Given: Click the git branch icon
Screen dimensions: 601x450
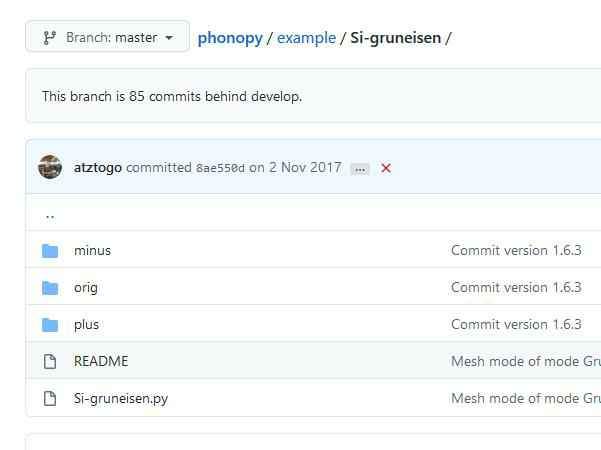Looking at the screenshot, I should (49, 37).
